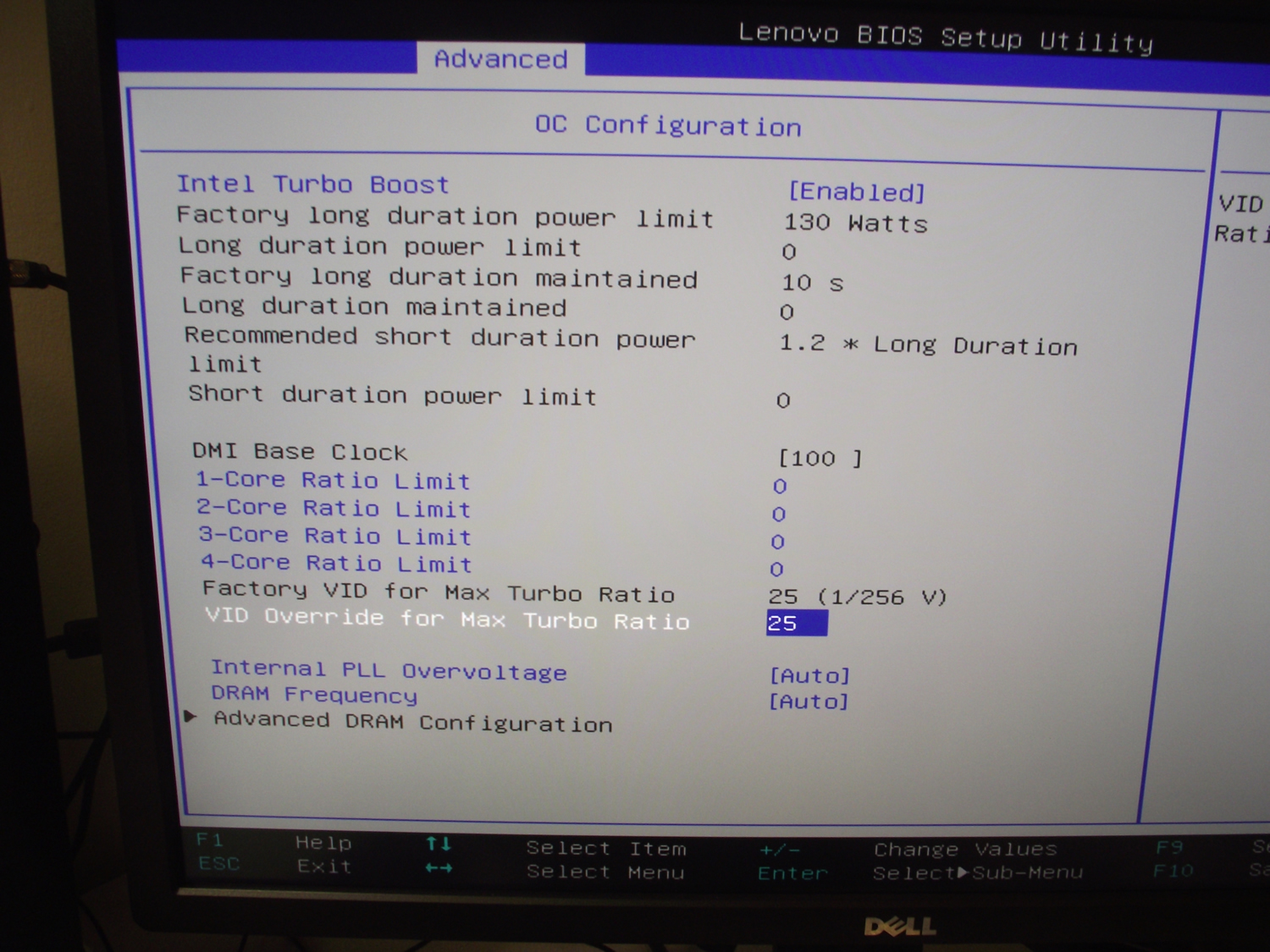1270x952 pixels.
Task: Click the highlighted VID Override value 25
Action: (797, 623)
